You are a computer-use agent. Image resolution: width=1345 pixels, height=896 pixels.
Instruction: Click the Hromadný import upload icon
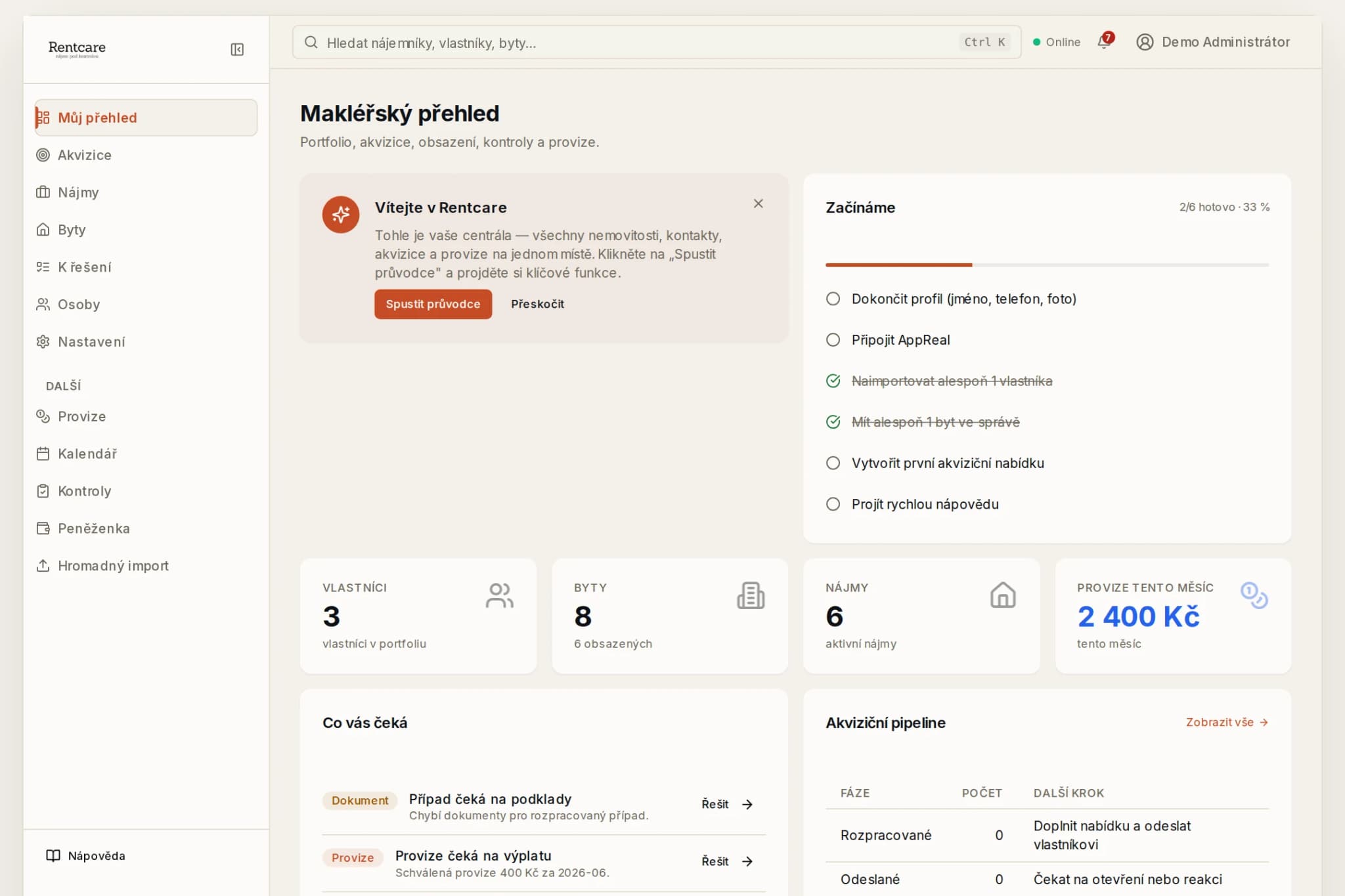[43, 566]
